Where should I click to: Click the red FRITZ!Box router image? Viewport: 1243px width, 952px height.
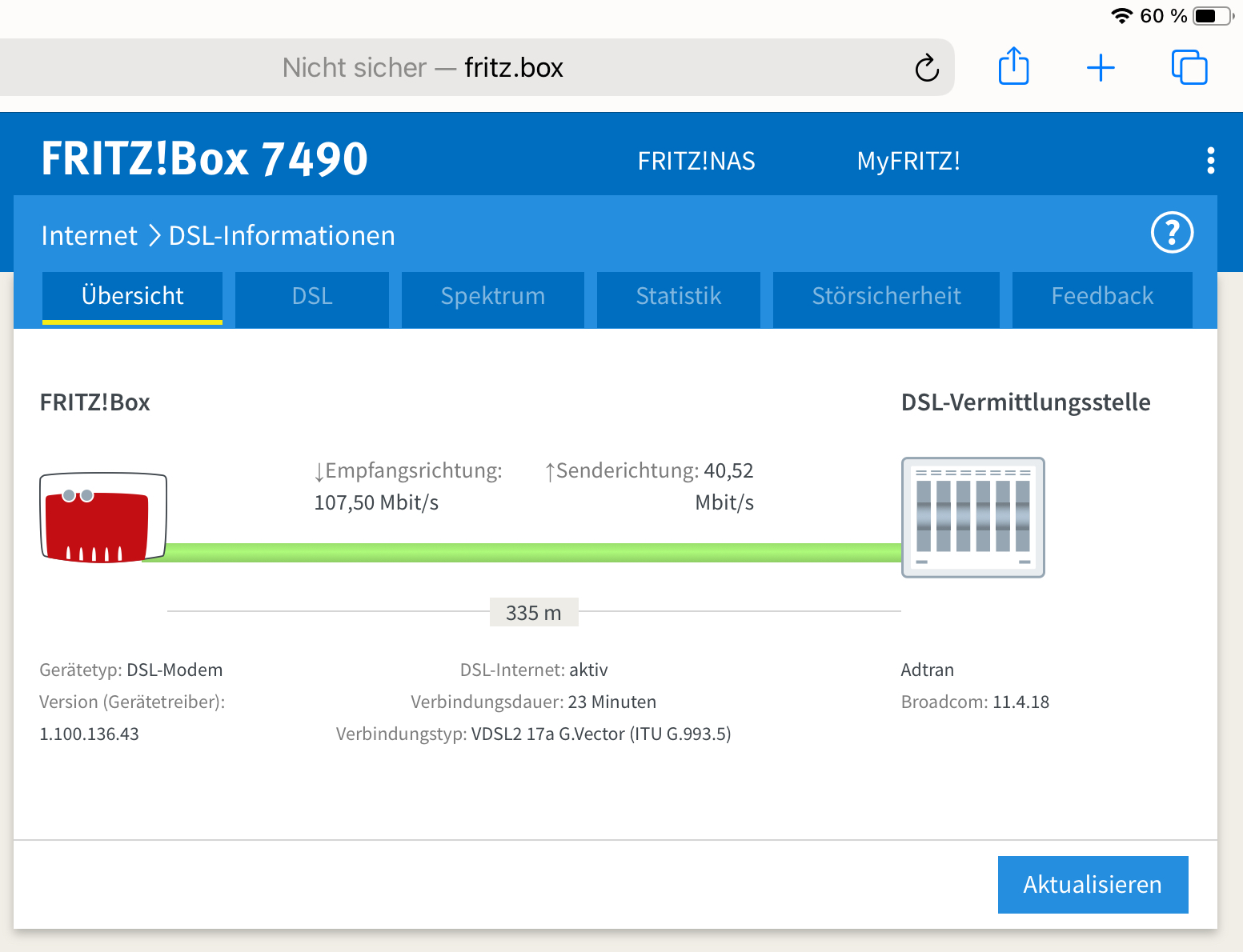pyautogui.click(x=103, y=518)
